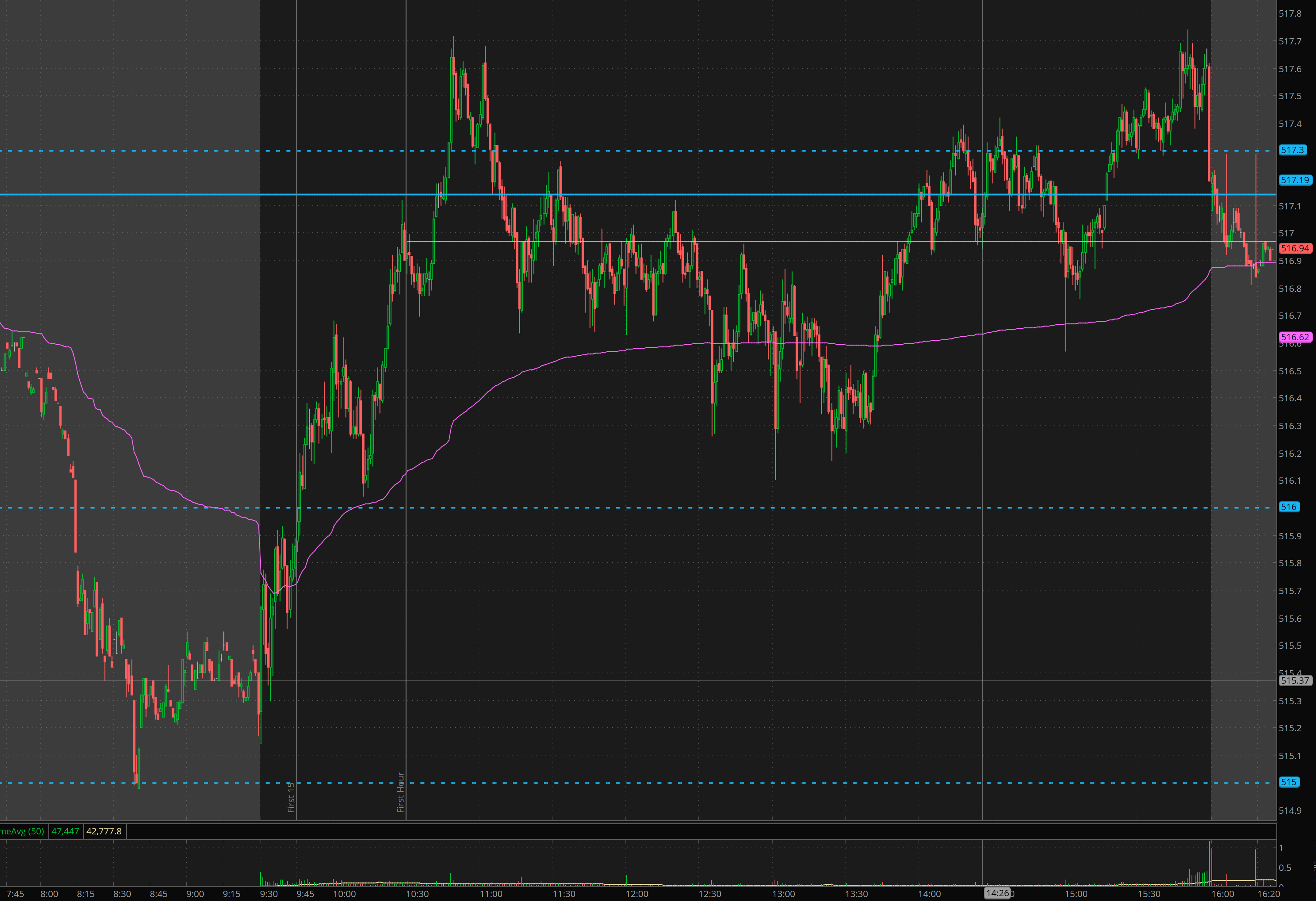The image size is (1316, 901).
Task: Click the gray 515.37 crosshair price label
Action: (1295, 681)
